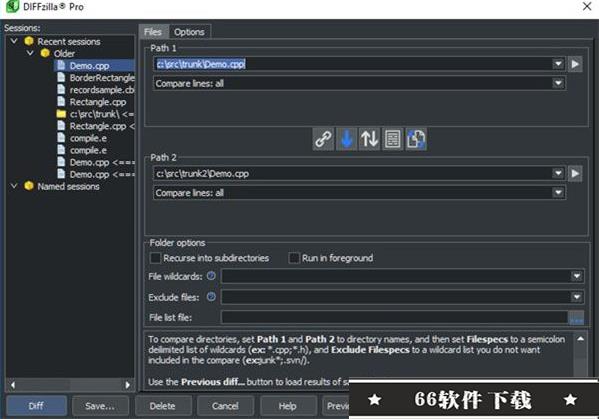Open Path 1 Compare lines dropdown

point(558,83)
